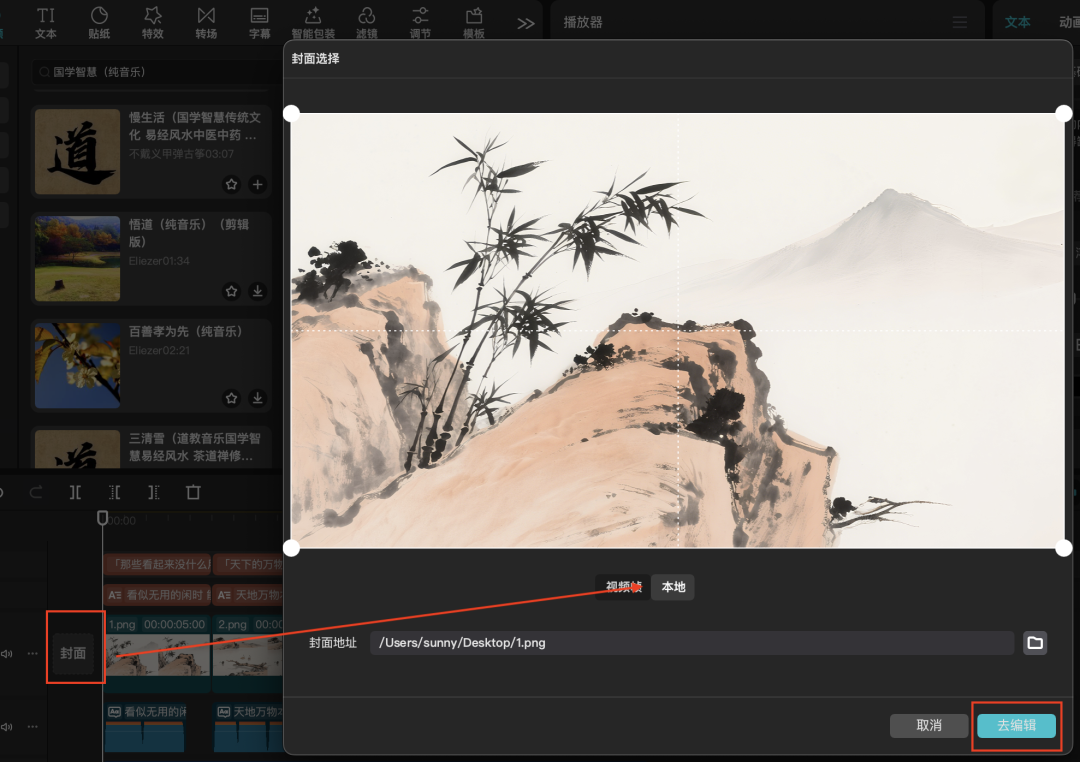The height and width of the screenshot is (762, 1080).
Task: Switch cover source to 视频帧
Action: [623, 587]
